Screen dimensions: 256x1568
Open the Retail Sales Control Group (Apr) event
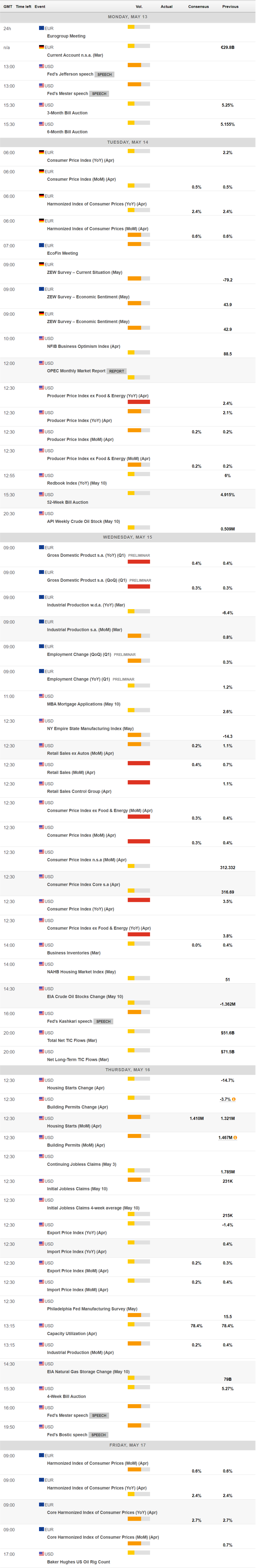tap(79, 791)
